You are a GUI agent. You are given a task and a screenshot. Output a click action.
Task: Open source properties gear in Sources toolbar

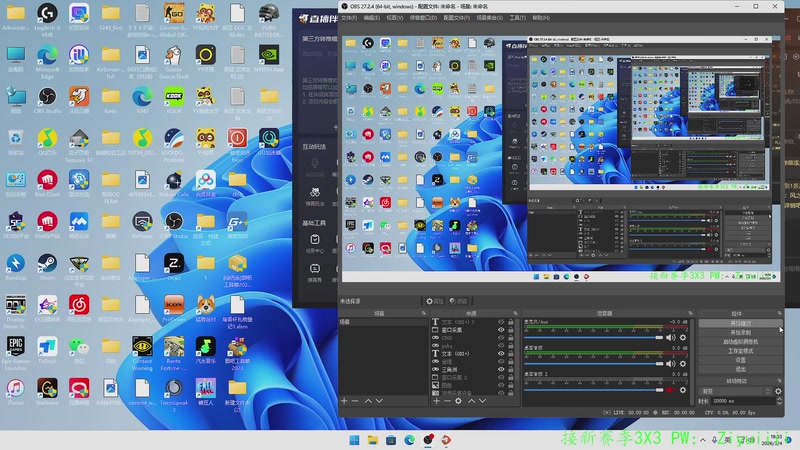coord(458,401)
